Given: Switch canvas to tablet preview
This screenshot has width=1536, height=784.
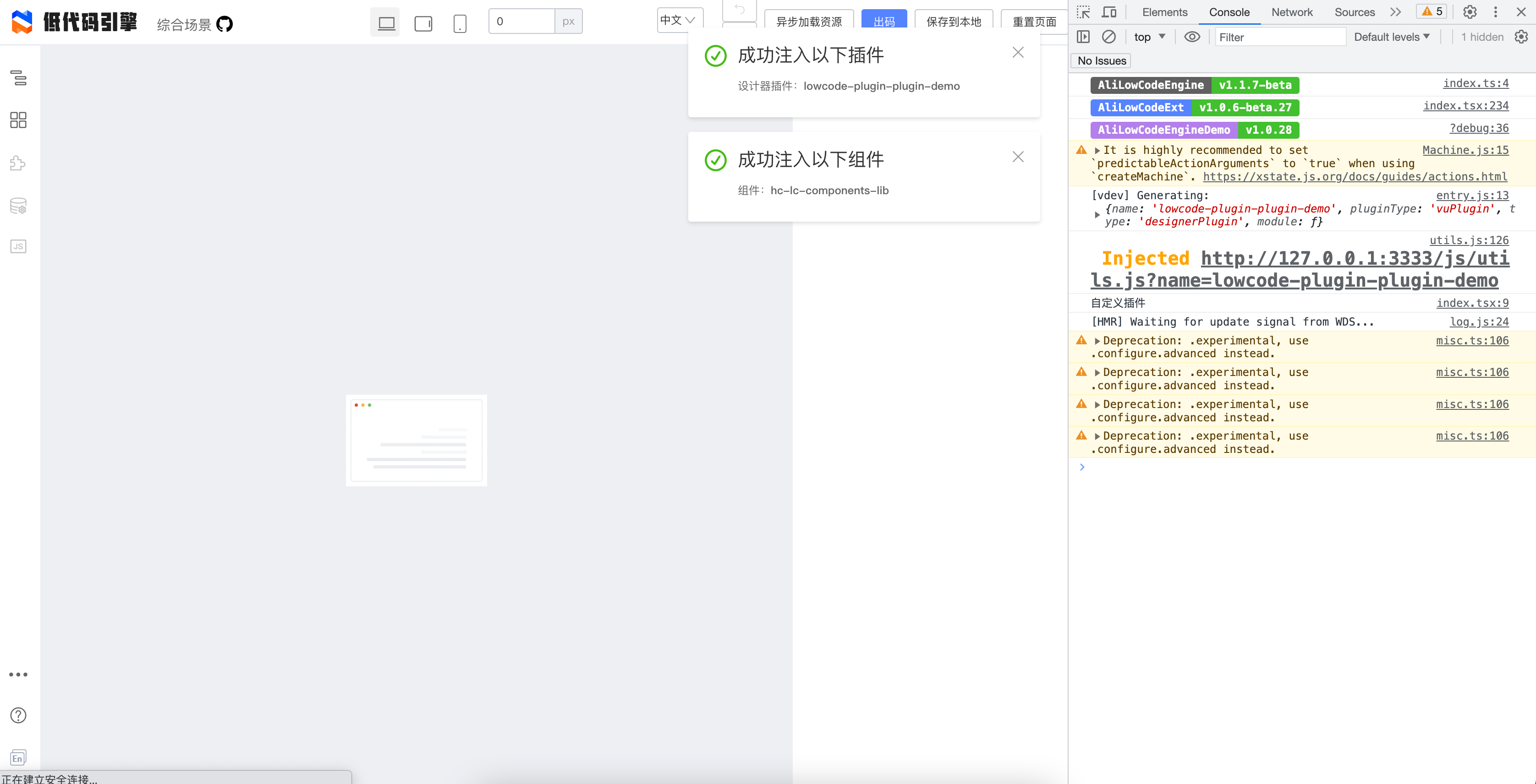Looking at the screenshot, I should tap(423, 22).
